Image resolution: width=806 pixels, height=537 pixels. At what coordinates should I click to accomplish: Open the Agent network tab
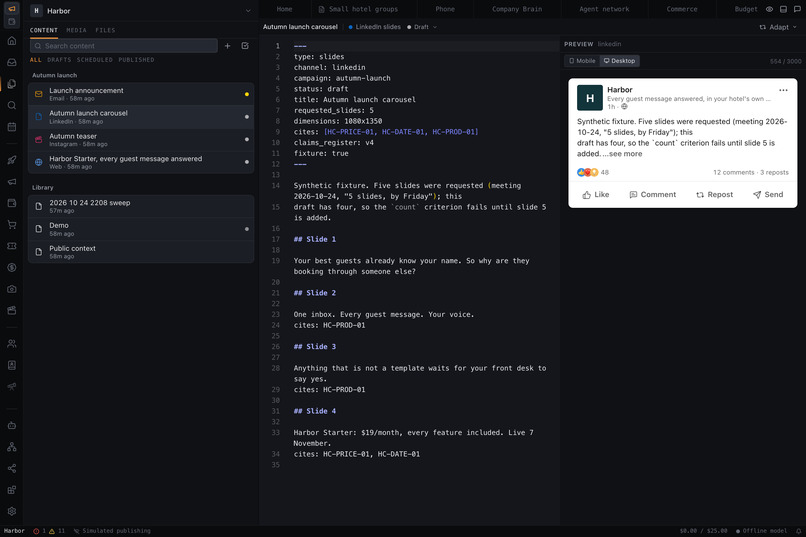[604, 9]
